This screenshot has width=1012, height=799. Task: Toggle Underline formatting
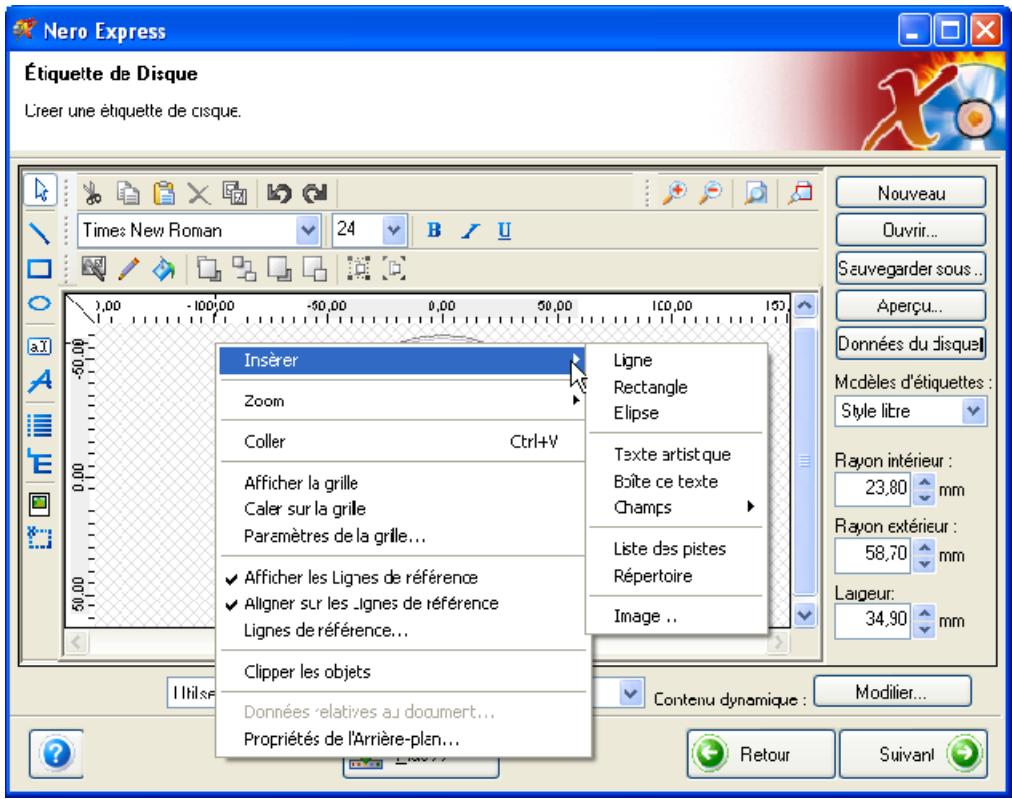click(505, 230)
